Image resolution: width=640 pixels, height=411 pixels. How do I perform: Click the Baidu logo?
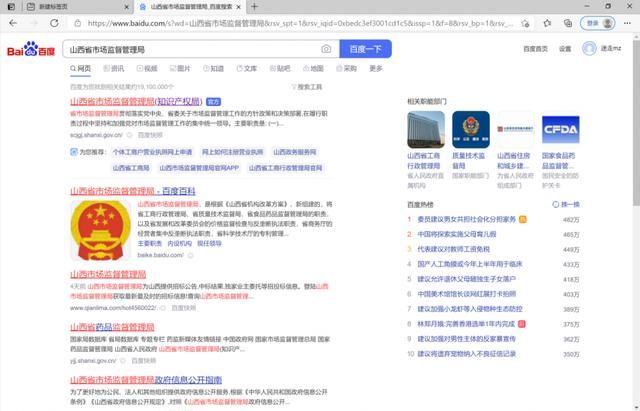[x=31, y=49]
